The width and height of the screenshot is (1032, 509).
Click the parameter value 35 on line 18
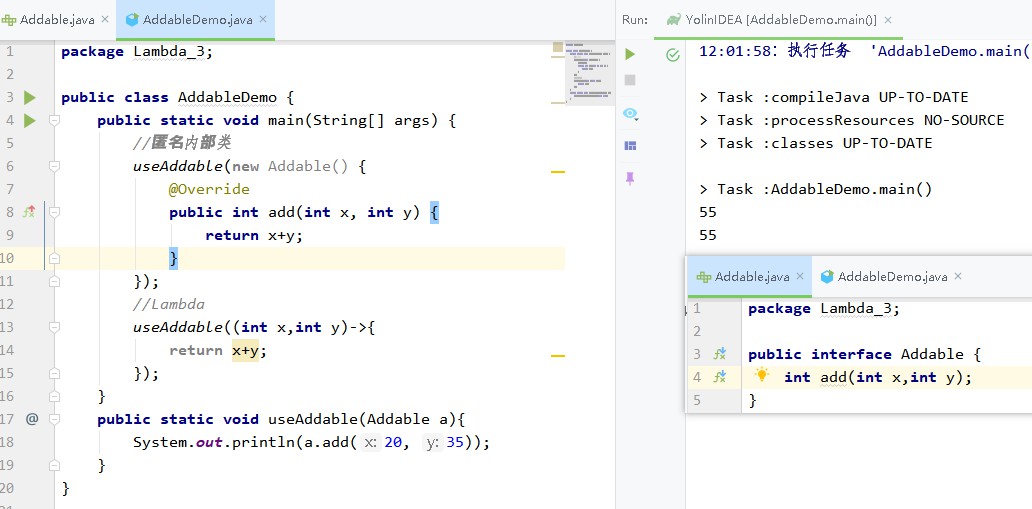(455, 442)
